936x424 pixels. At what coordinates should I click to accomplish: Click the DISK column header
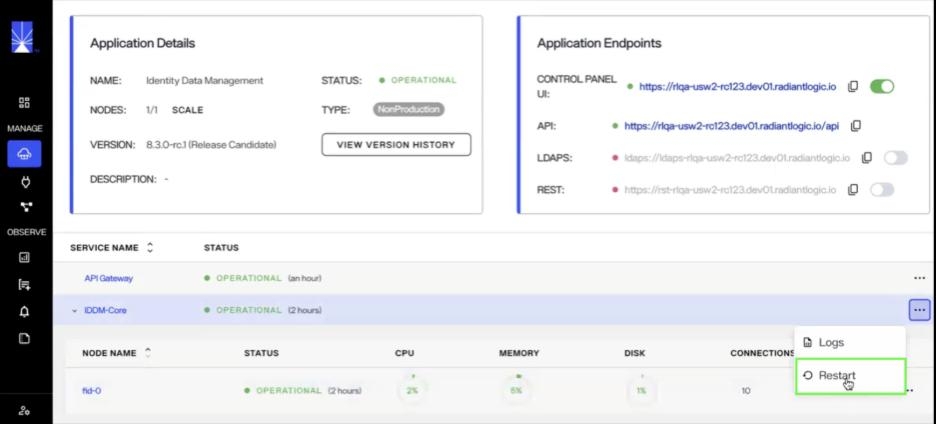point(635,353)
